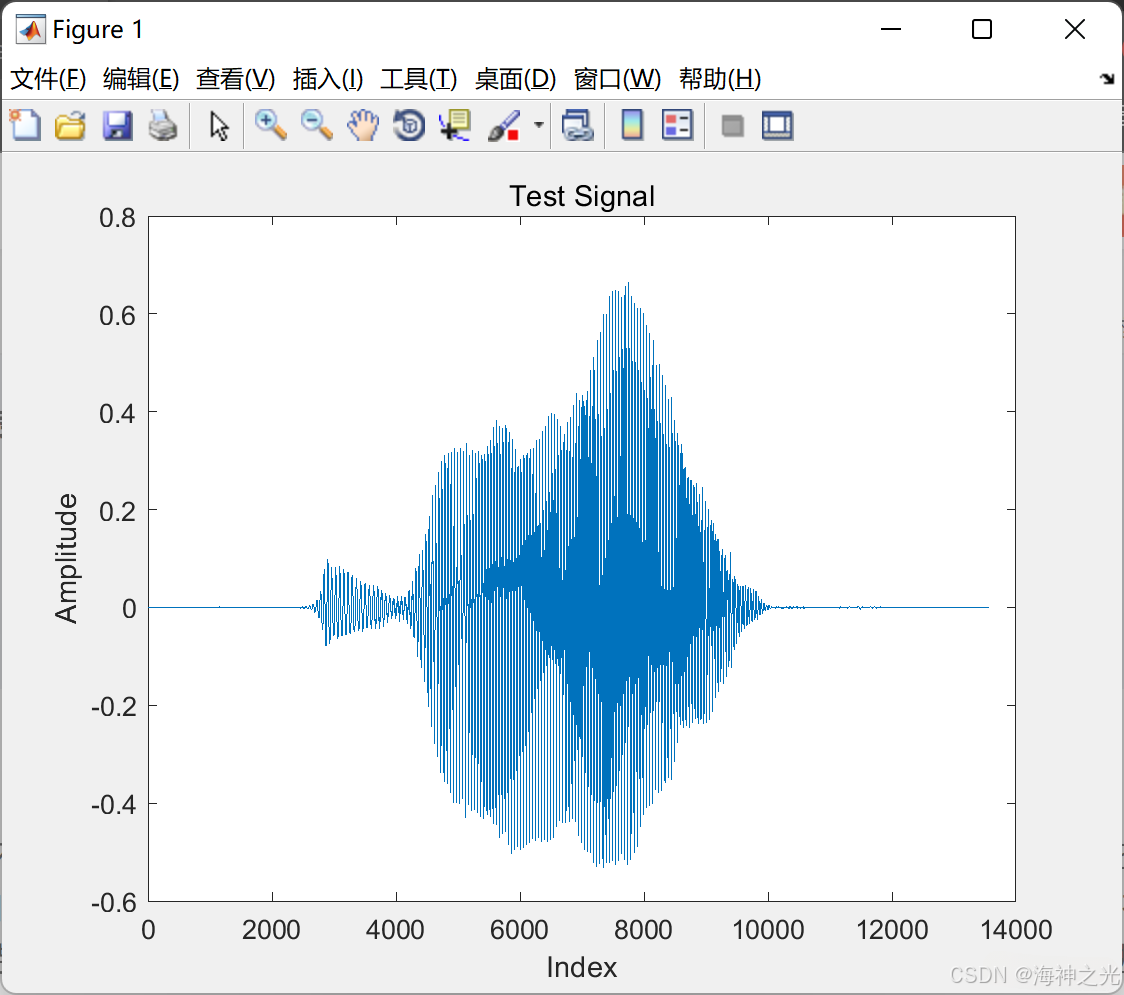Open the 工具(T) menu
The width and height of the screenshot is (1124, 995).
pyautogui.click(x=419, y=79)
